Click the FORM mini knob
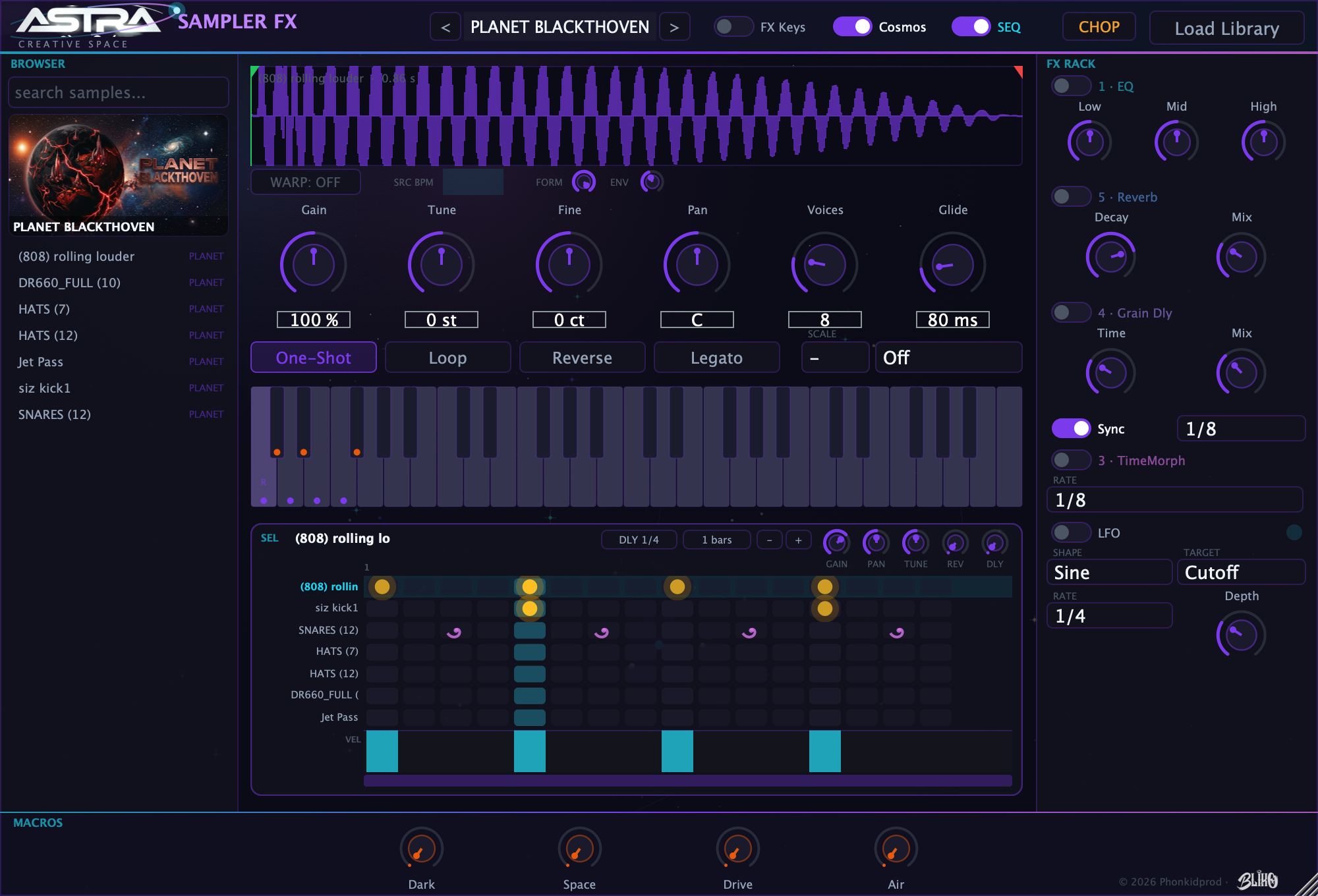Viewport: 1318px width, 896px height. click(584, 182)
